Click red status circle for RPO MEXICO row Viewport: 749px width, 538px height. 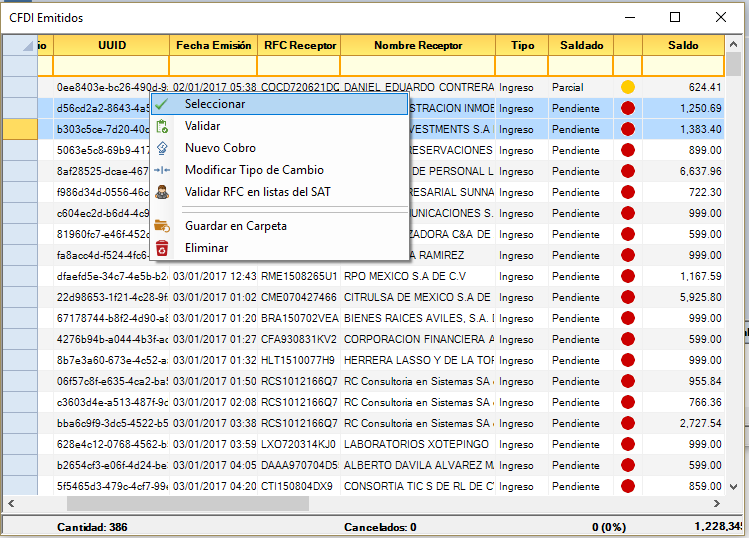628,275
